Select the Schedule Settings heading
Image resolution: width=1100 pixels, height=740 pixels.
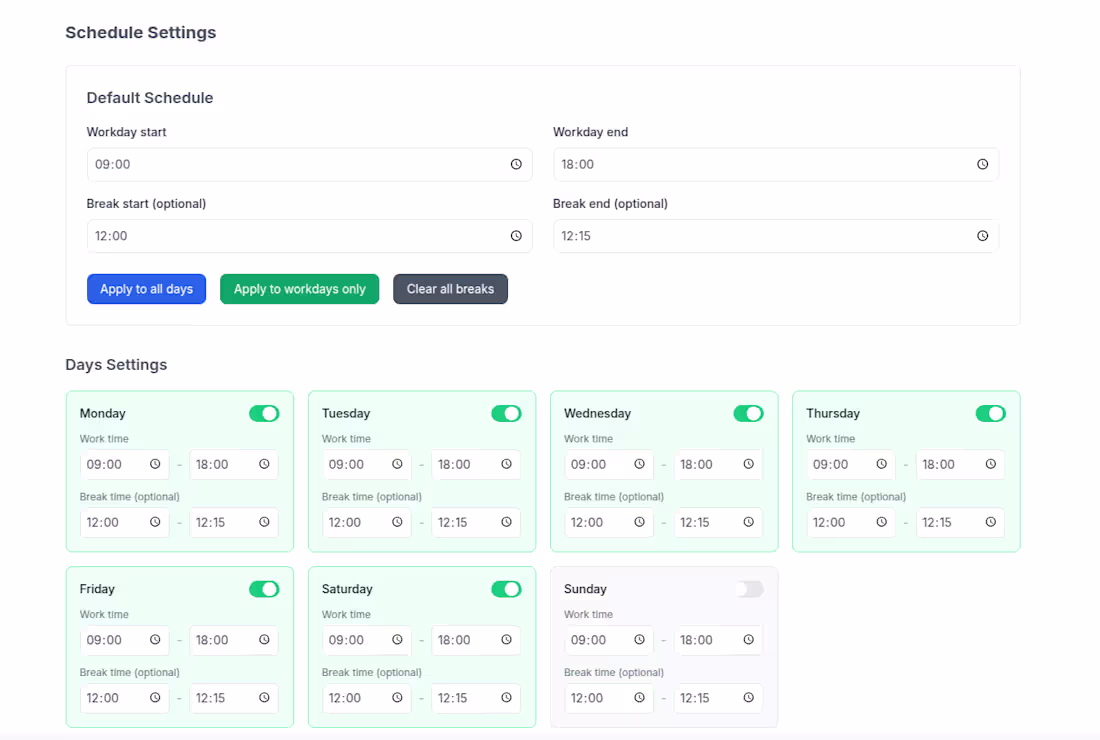(140, 32)
